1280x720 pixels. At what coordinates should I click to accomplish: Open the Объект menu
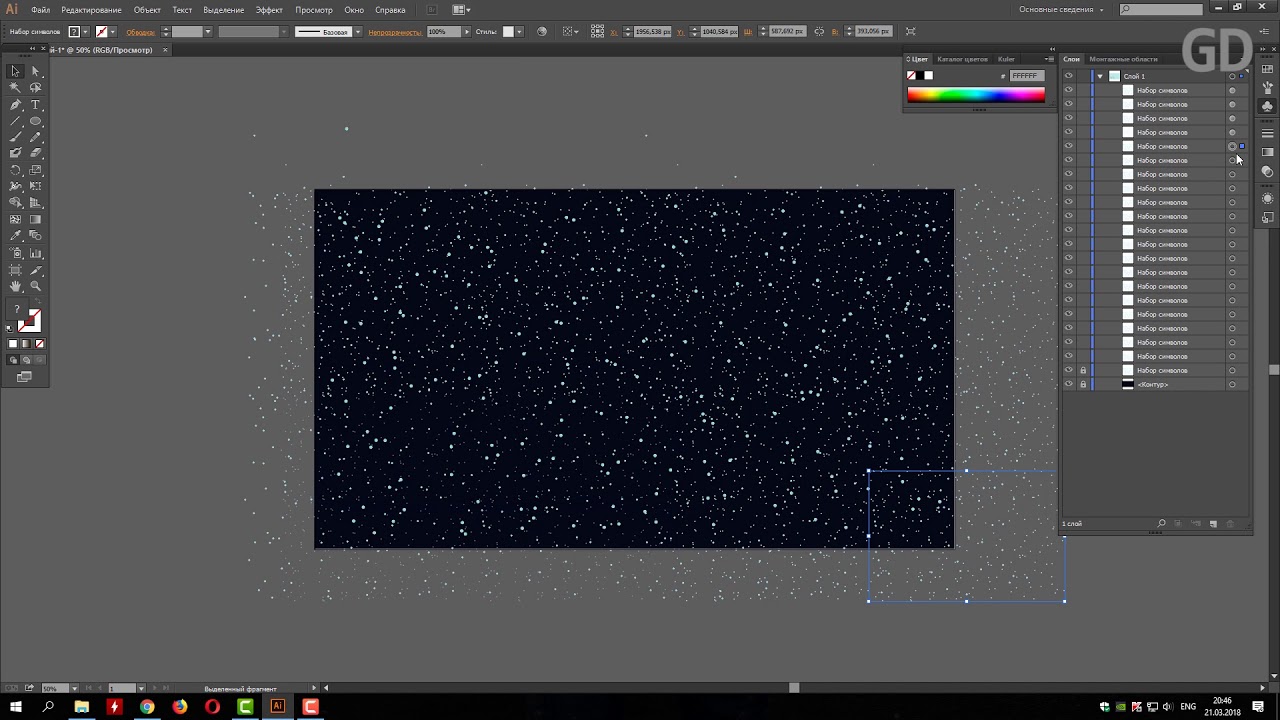147,9
